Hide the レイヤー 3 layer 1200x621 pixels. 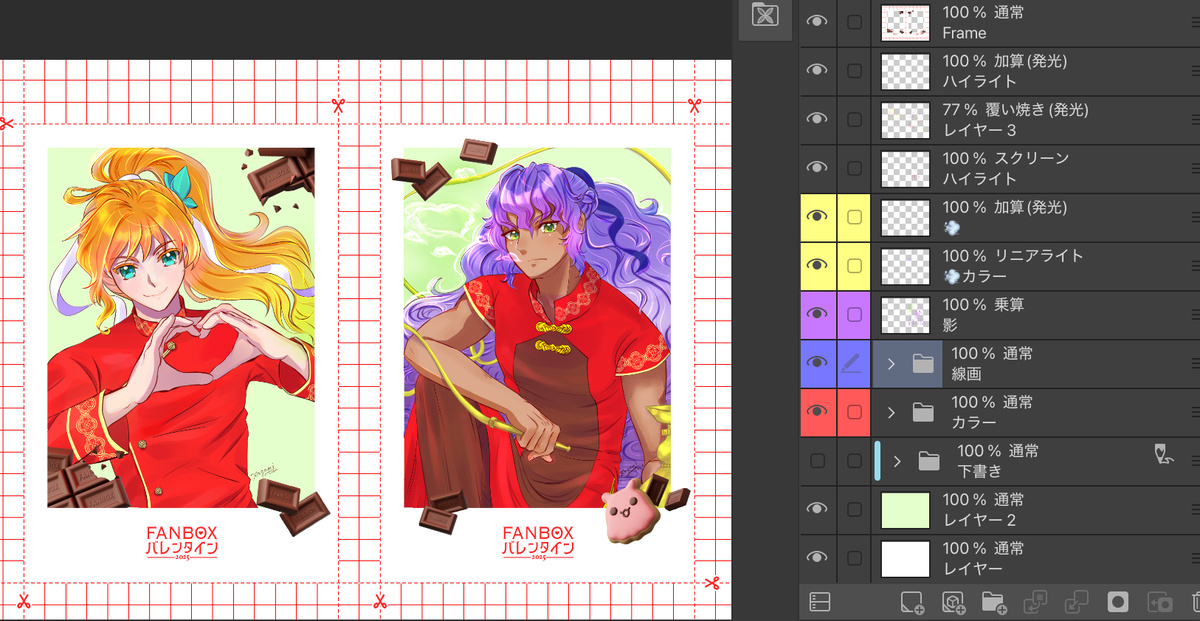point(817,119)
